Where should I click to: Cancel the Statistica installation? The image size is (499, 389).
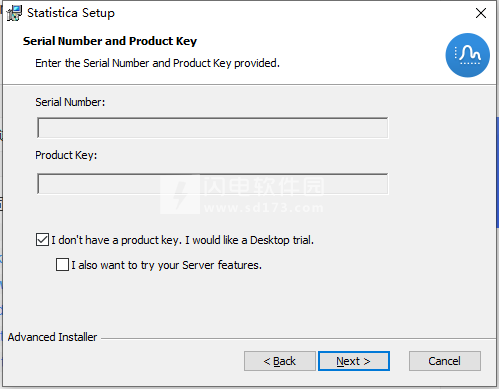pos(445,361)
